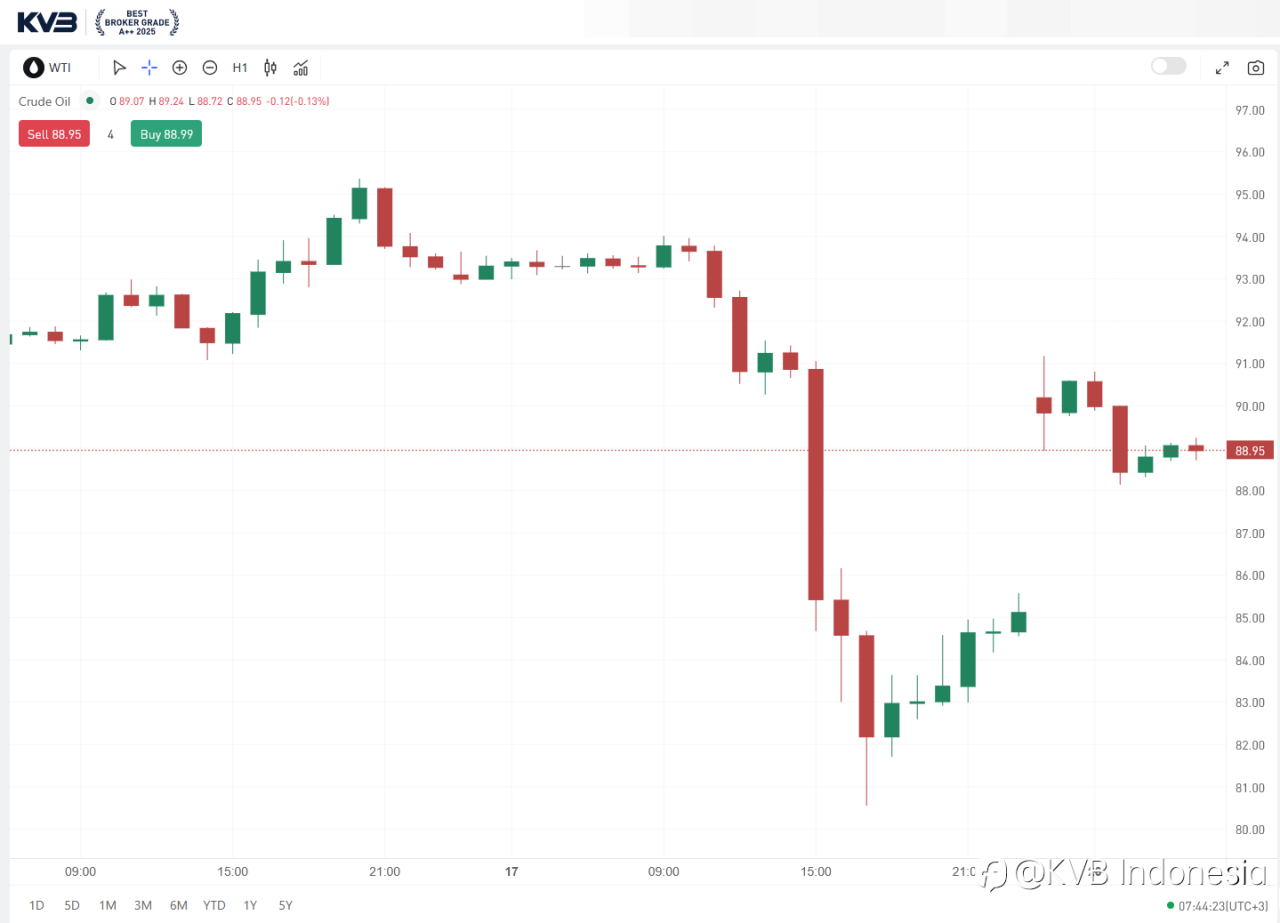
Task: Activate the crosshair cursor tool
Action: 149,68
